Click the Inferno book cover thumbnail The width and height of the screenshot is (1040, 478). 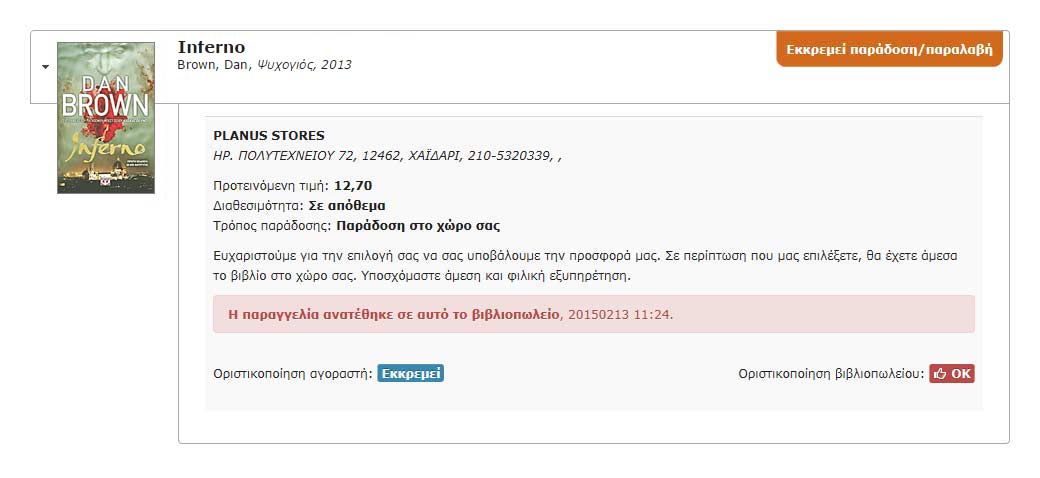point(106,117)
